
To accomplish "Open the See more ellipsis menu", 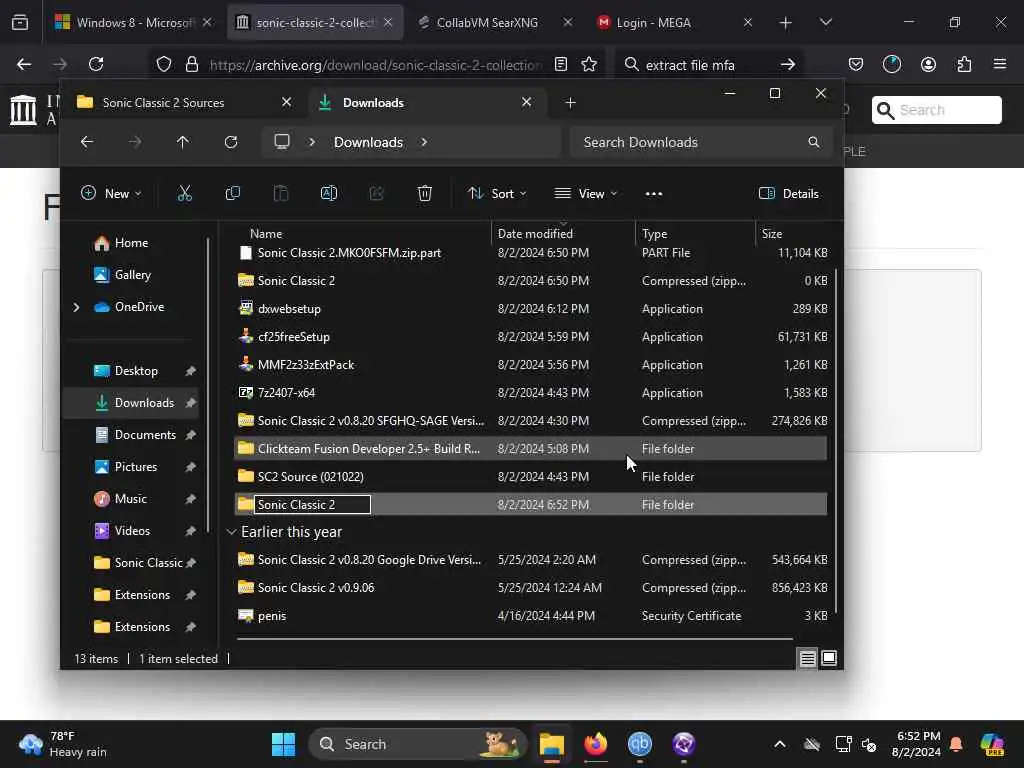I will (x=654, y=193).
